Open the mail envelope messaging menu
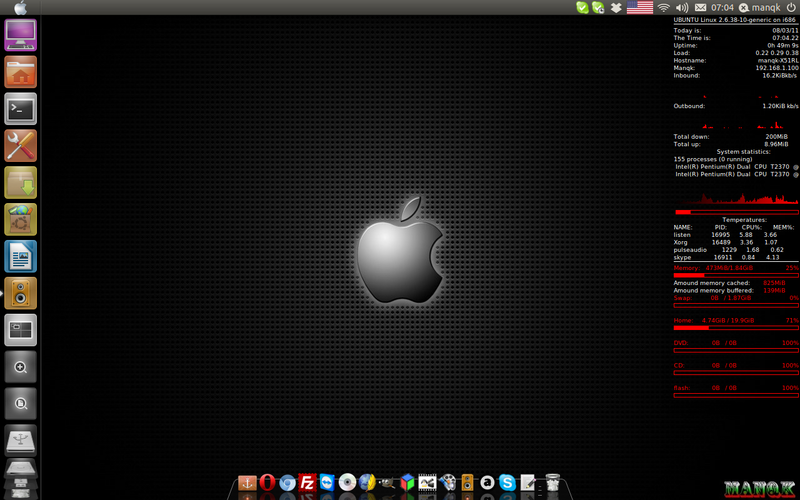Image resolution: width=800 pixels, height=500 pixels. 701,8
